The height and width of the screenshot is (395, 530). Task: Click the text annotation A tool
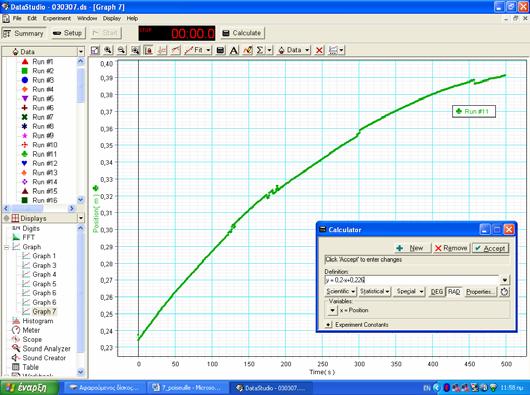click(x=234, y=50)
